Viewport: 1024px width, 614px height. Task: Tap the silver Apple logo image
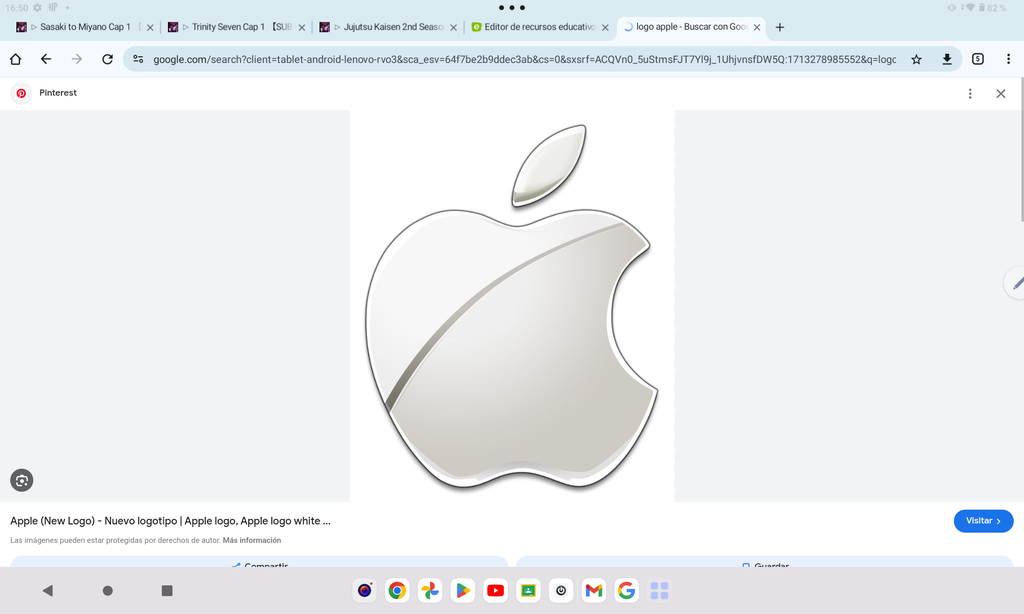coord(512,306)
